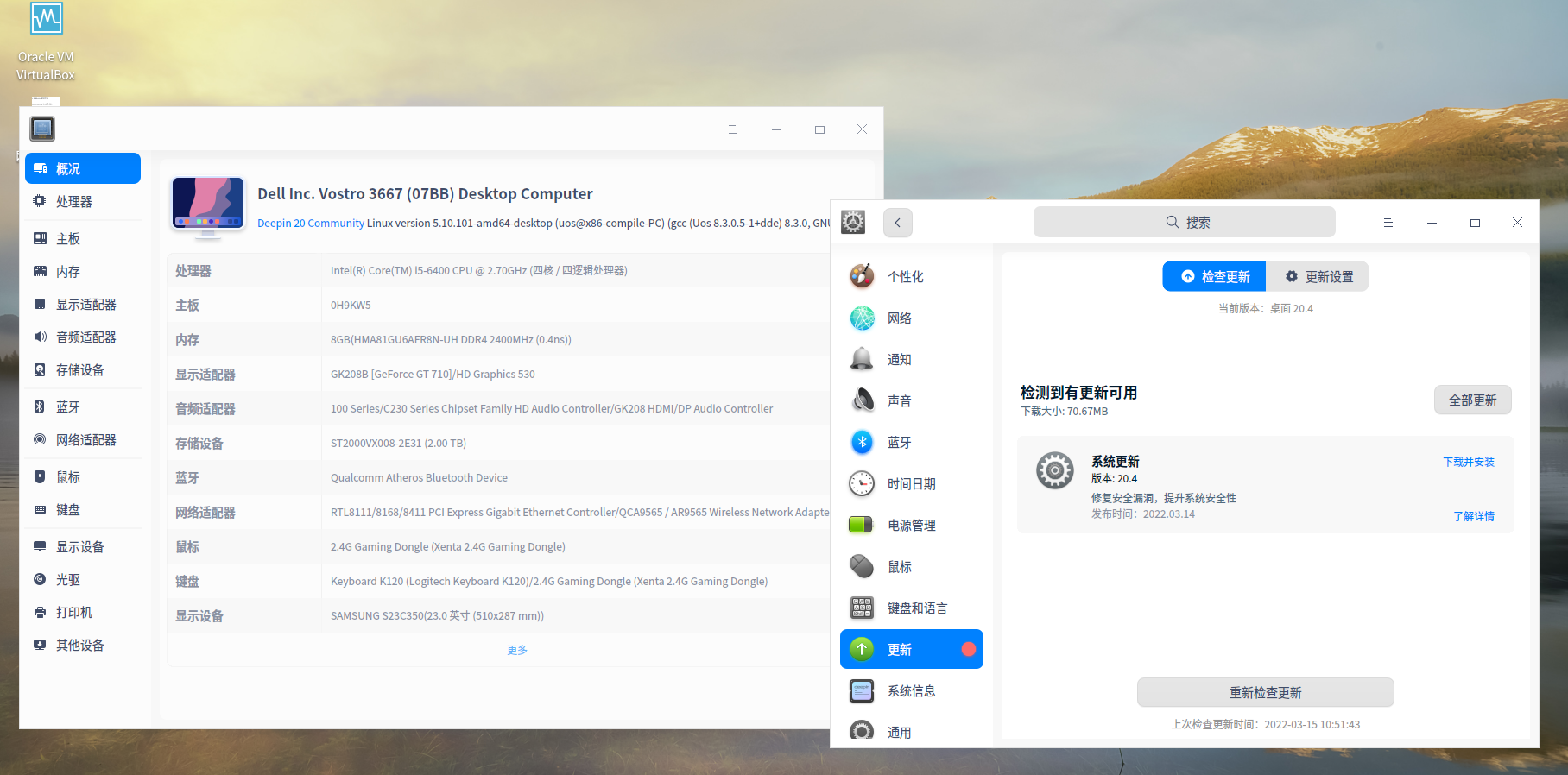The height and width of the screenshot is (775, 1568).
Task: Select 其他设备 other devices icon
Action: click(40, 645)
